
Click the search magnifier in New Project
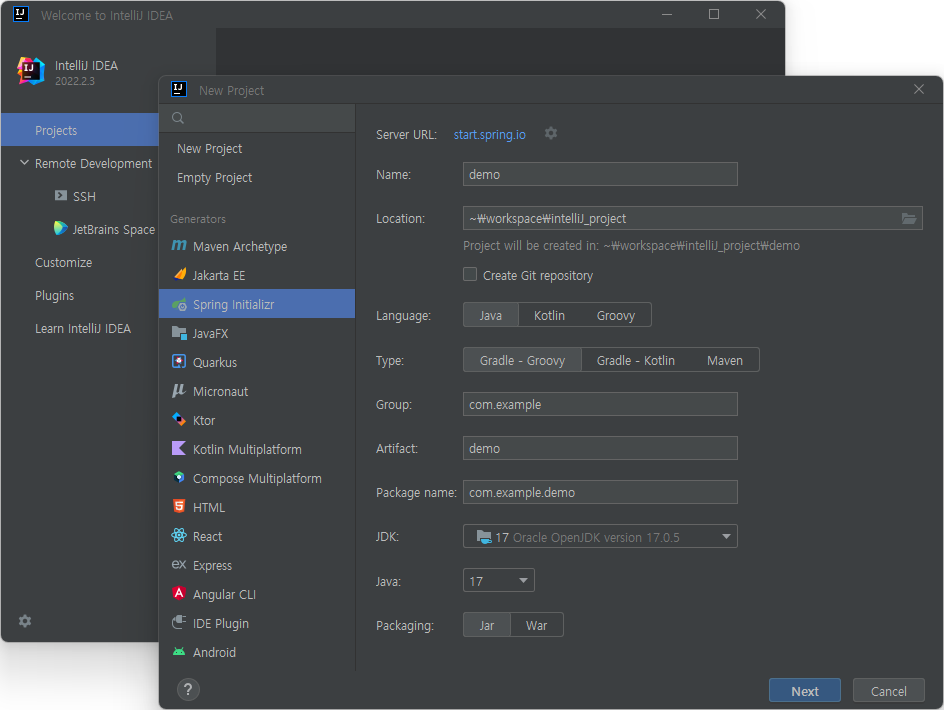[178, 118]
